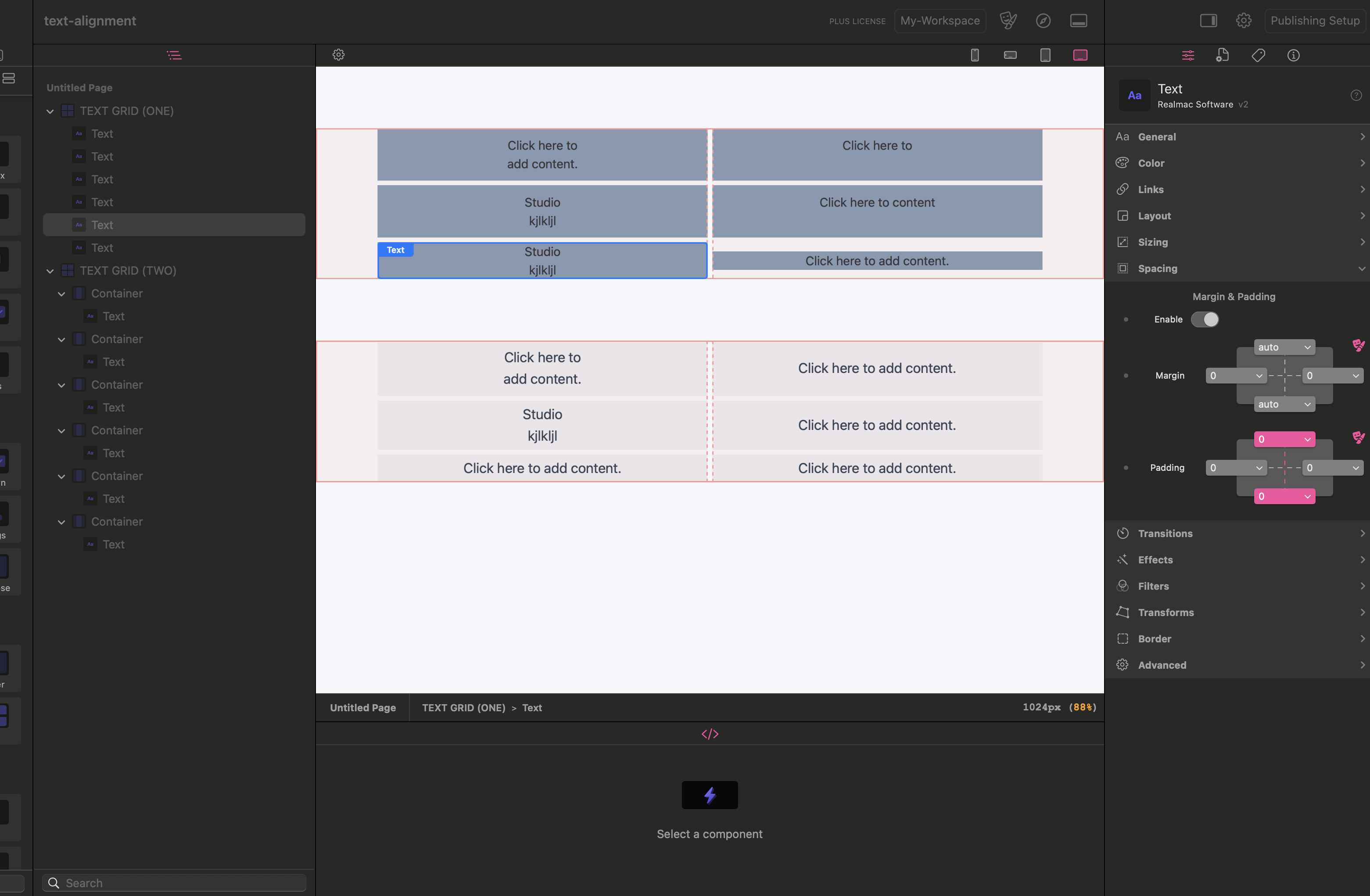Screen dimensions: 1370x896
Task: Open the node tree outline tab
Action: (x=174, y=55)
